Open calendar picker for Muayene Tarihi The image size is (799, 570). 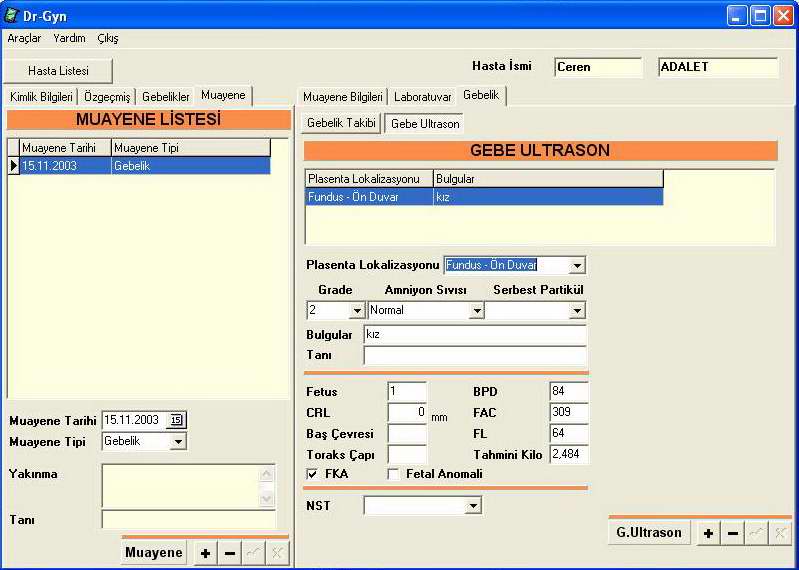coord(176,420)
